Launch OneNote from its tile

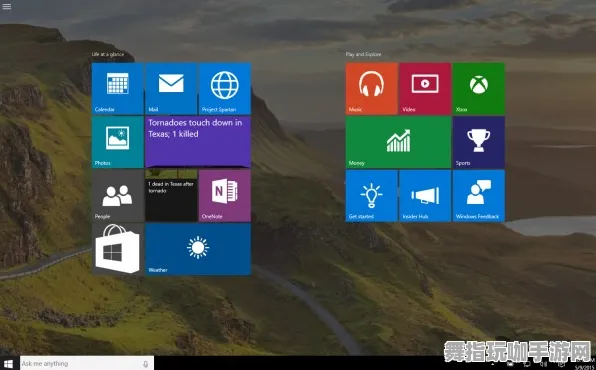[225, 196]
